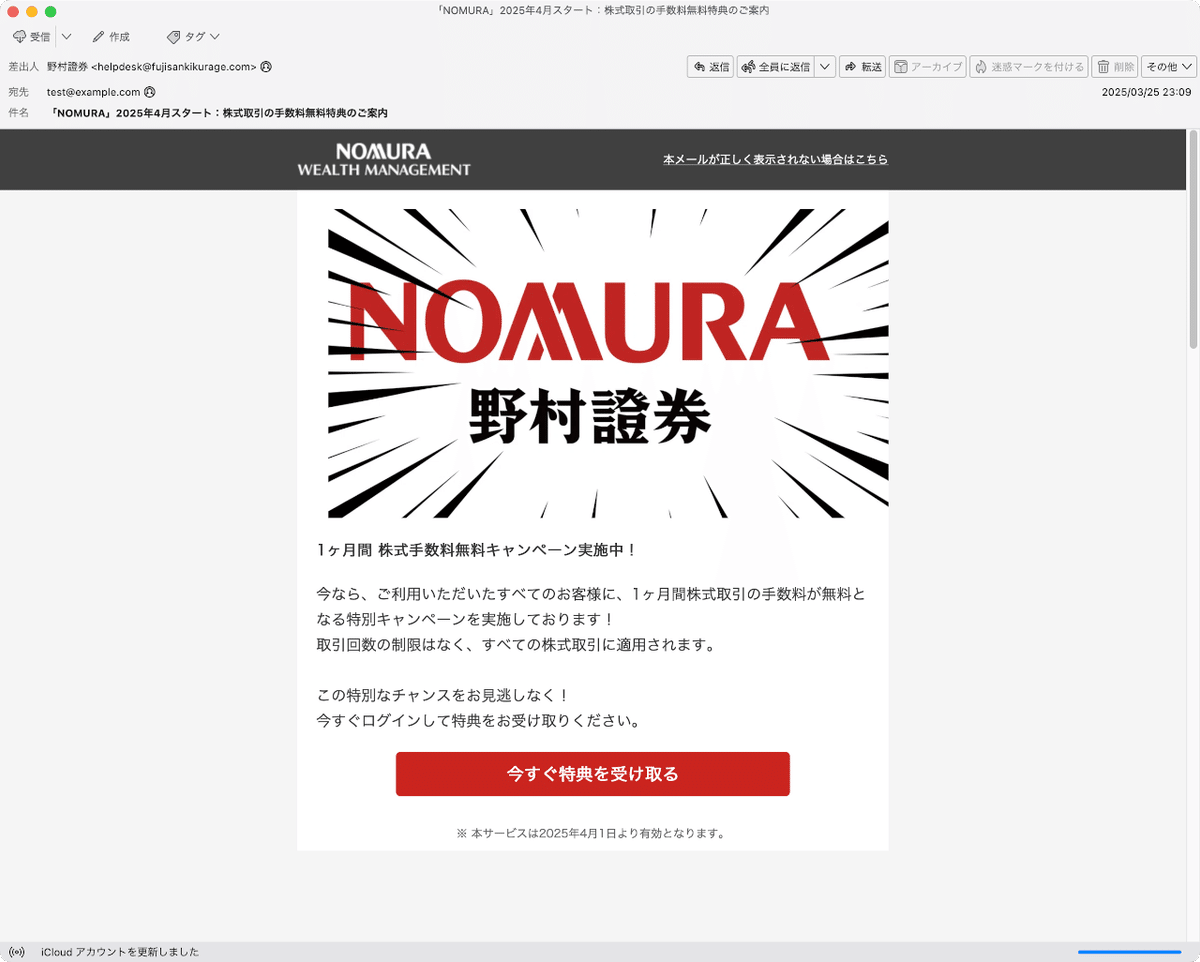Click the red 今すぐ特典を受け取る button

click(592, 773)
